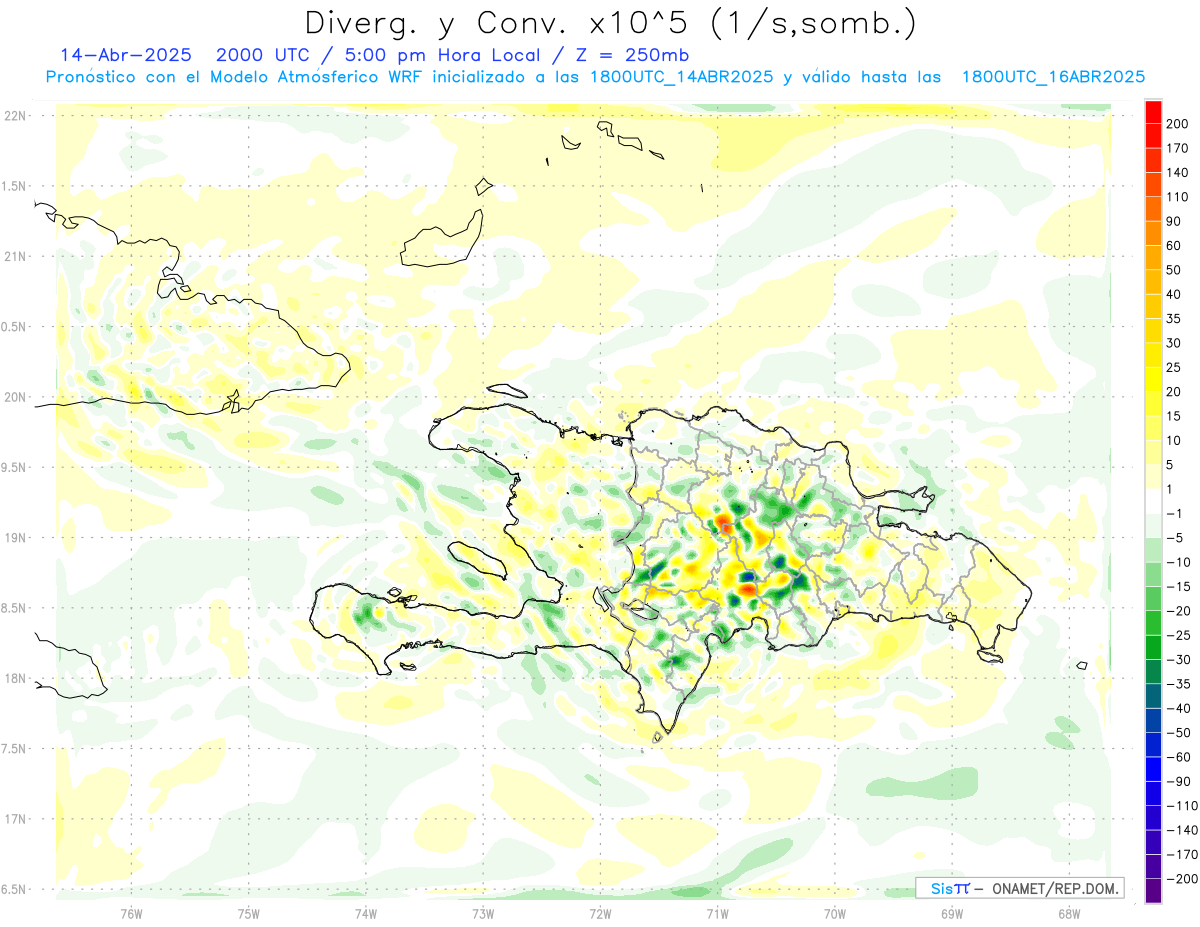Click the "17N" latitude label
The width and height of the screenshot is (1200, 927).
point(14,820)
